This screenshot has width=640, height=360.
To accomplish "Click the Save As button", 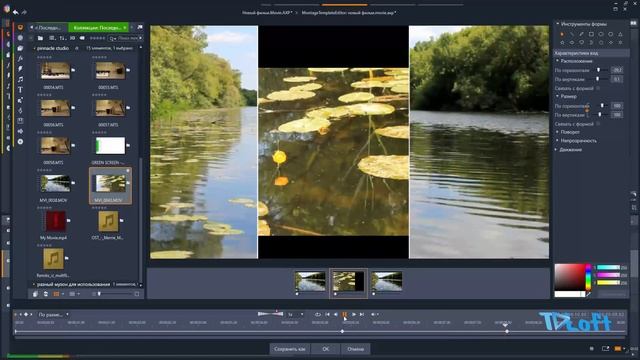I will 290,349.
